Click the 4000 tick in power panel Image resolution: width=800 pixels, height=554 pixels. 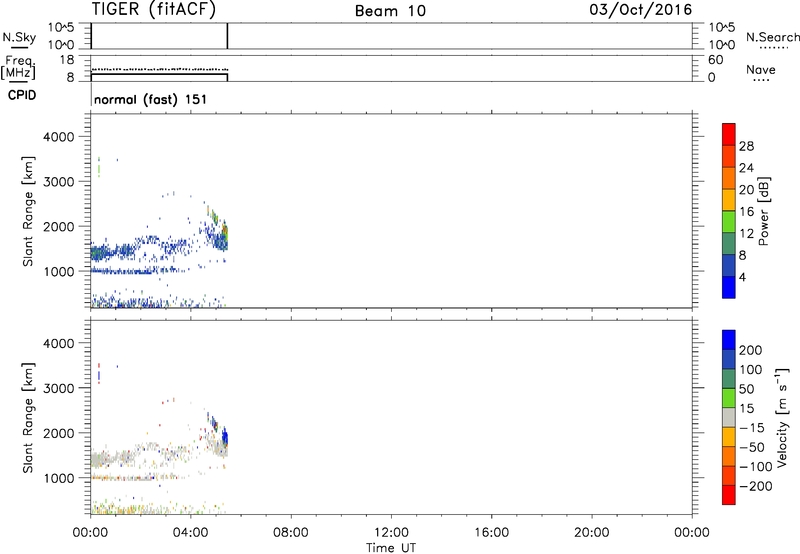pyautogui.click(x=58, y=137)
